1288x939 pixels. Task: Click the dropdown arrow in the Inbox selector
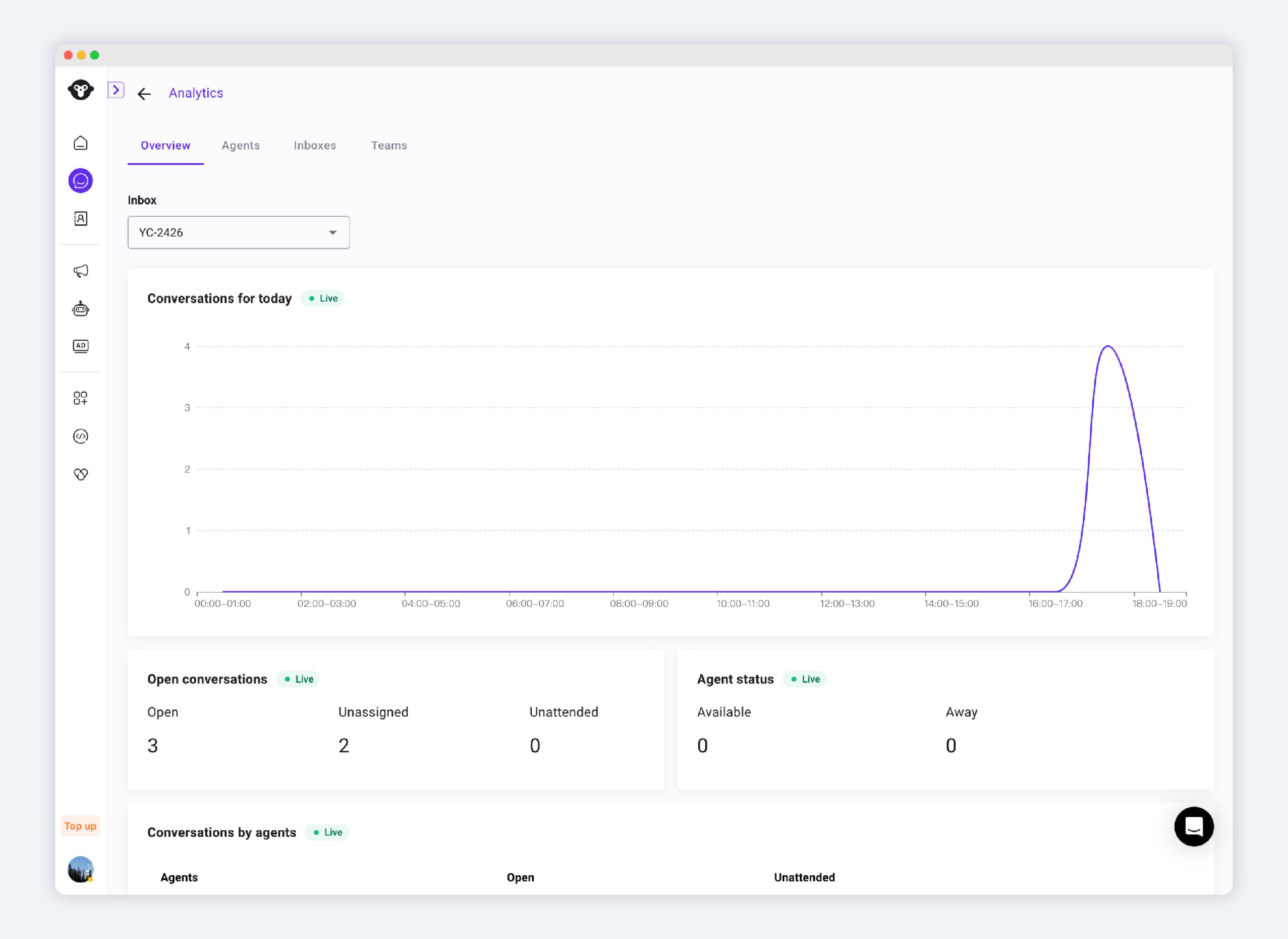tap(333, 232)
